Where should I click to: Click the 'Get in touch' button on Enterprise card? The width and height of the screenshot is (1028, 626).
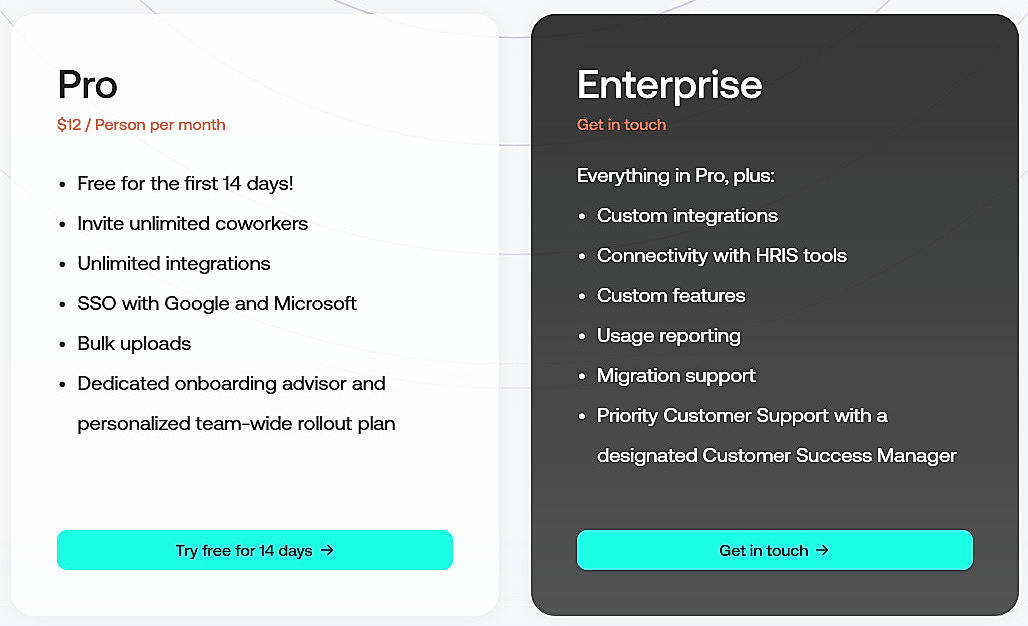click(x=774, y=550)
